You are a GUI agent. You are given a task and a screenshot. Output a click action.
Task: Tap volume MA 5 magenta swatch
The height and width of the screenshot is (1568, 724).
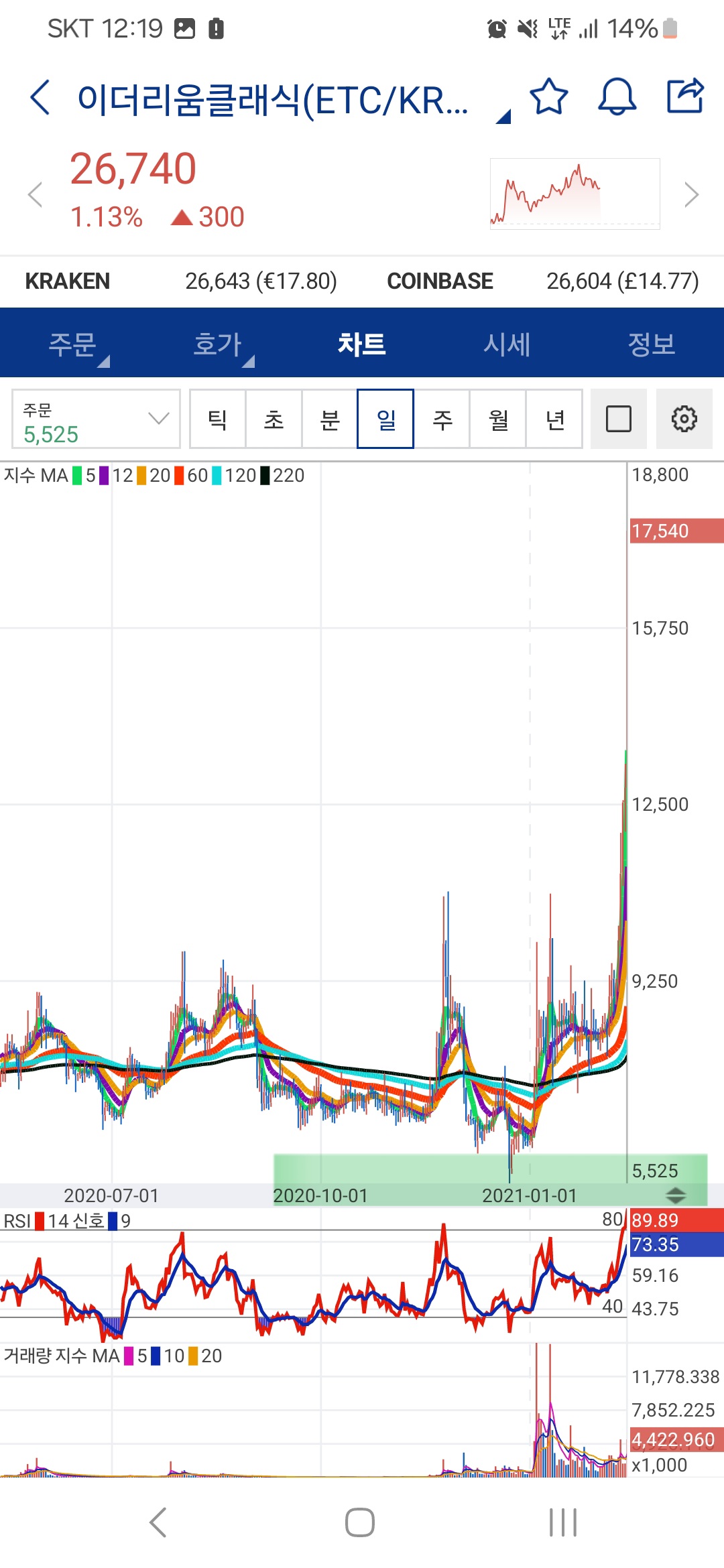129,1356
